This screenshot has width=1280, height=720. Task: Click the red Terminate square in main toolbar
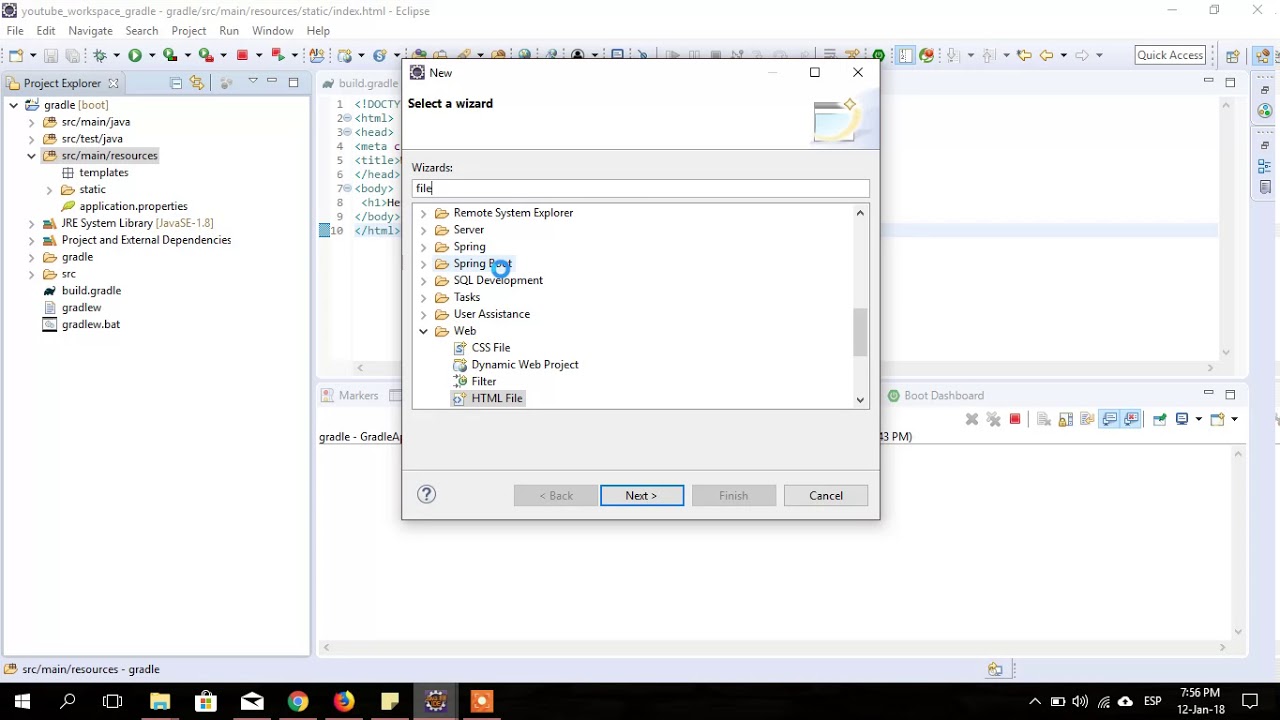[242, 56]
